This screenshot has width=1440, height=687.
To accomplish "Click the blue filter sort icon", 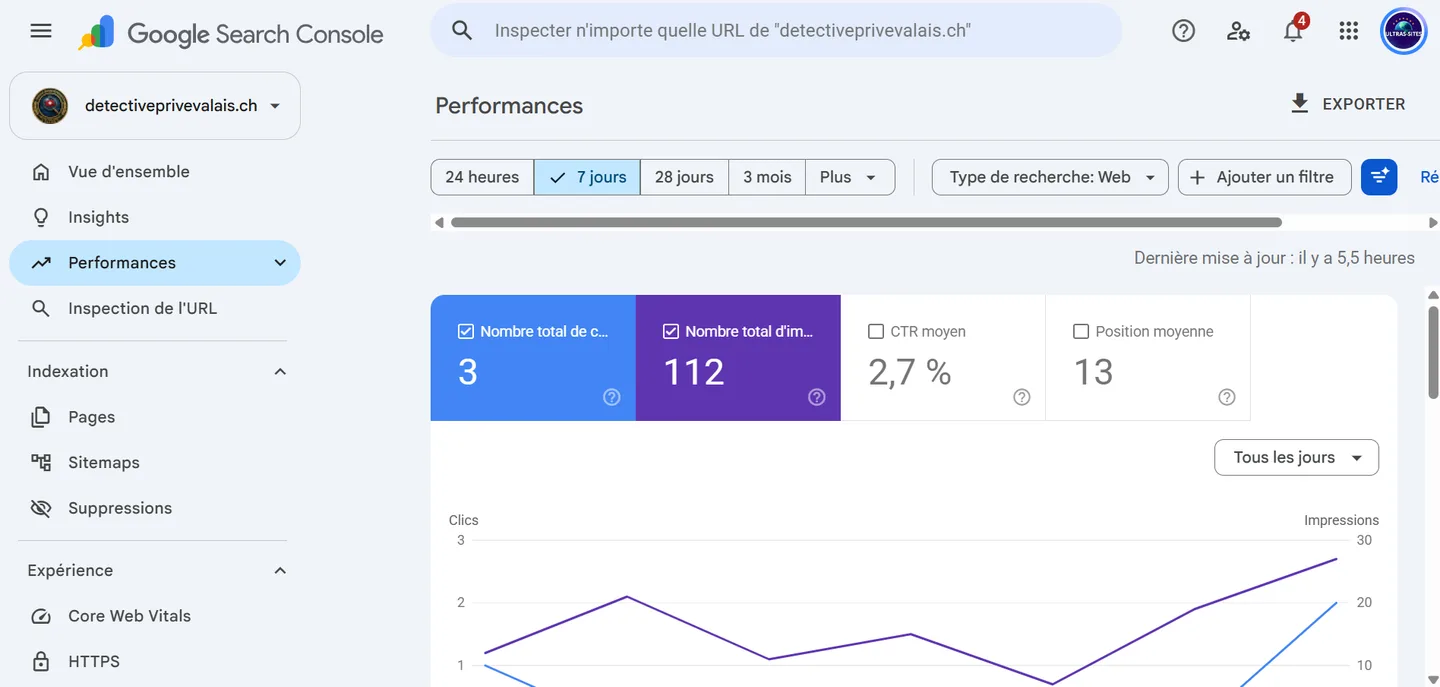I will coord(1379,177).
